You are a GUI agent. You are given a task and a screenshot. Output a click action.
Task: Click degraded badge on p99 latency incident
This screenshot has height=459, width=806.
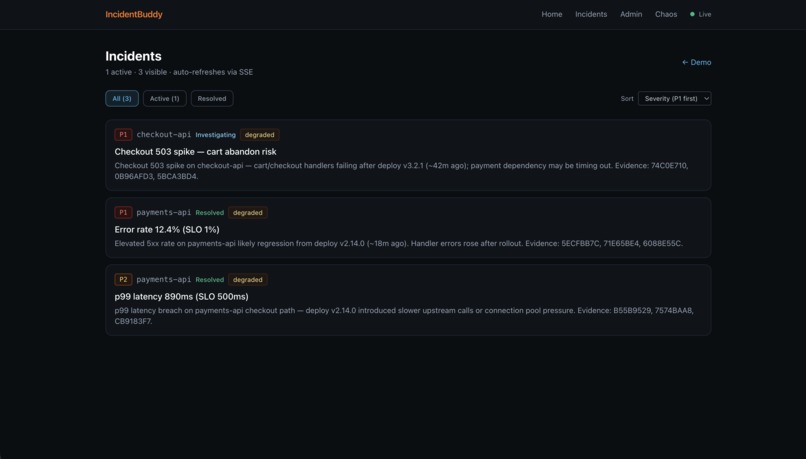248,280
